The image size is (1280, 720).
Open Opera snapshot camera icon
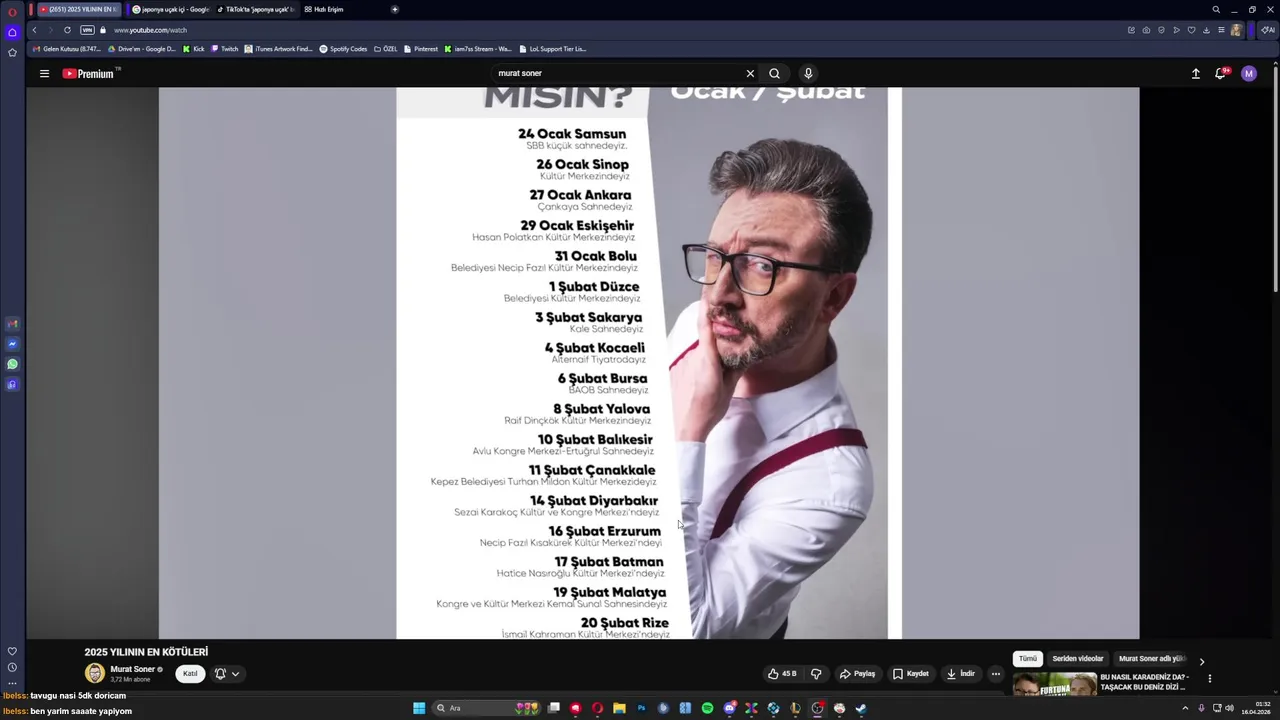tap(1146, 30)
